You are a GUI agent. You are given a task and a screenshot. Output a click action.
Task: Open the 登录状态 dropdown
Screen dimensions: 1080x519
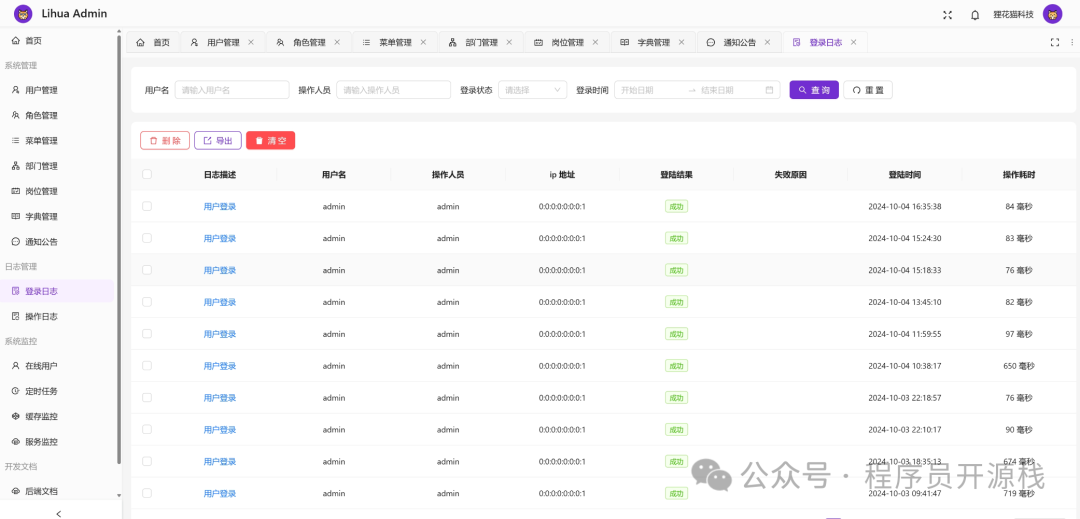click(x=532, y=90)
